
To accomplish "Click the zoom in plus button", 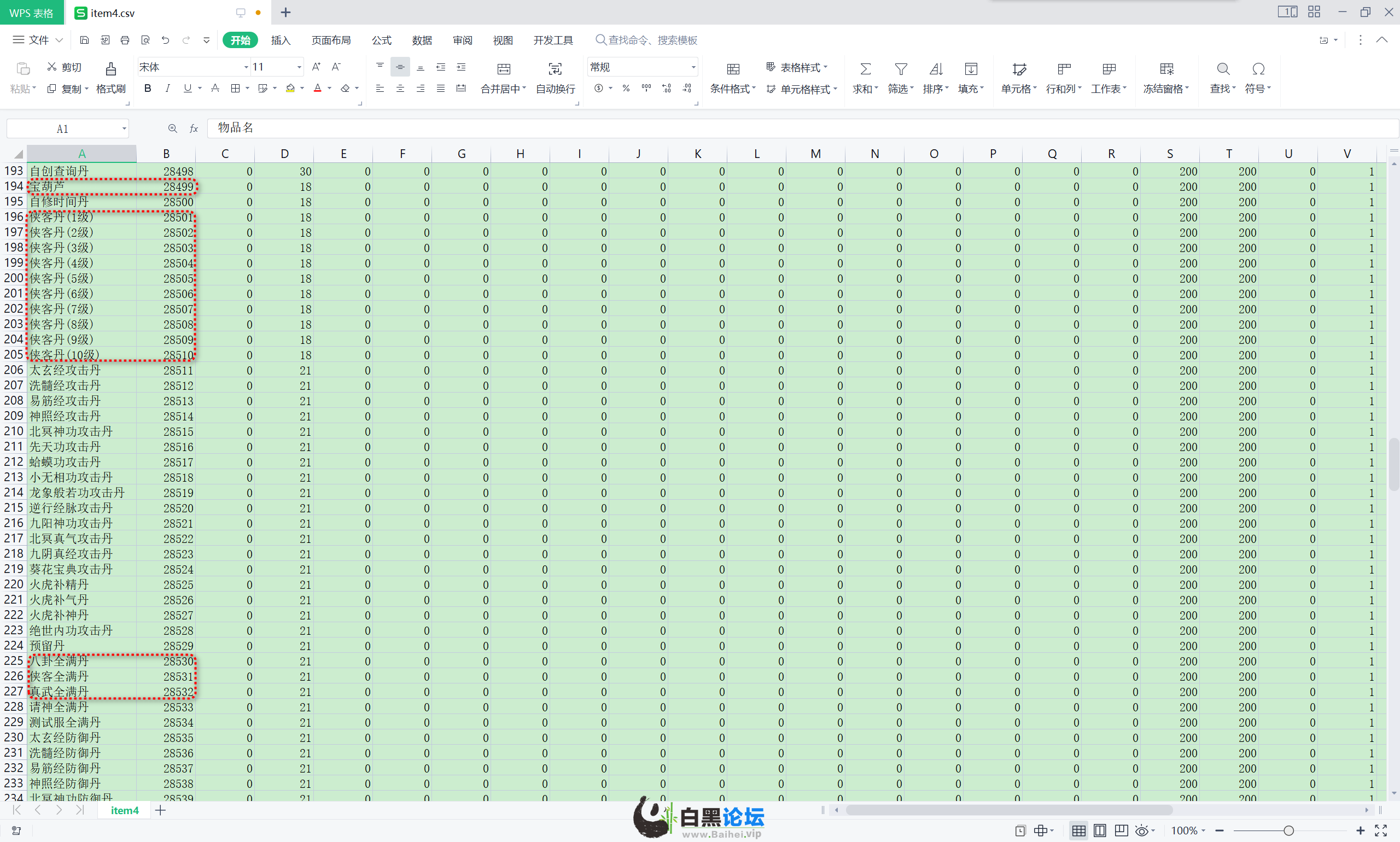I will coord(1360,831).
